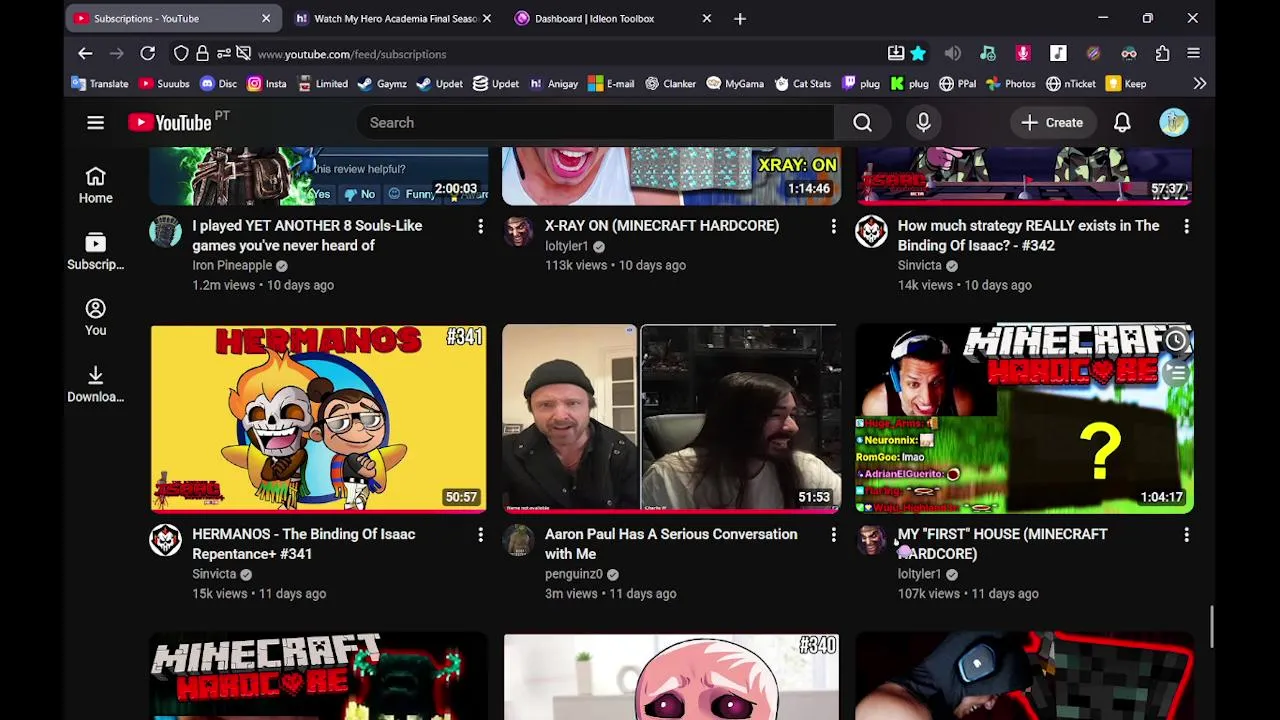Reload the page with refresh button
Screen dimensions: 1280x720
[x=147, y=53]
